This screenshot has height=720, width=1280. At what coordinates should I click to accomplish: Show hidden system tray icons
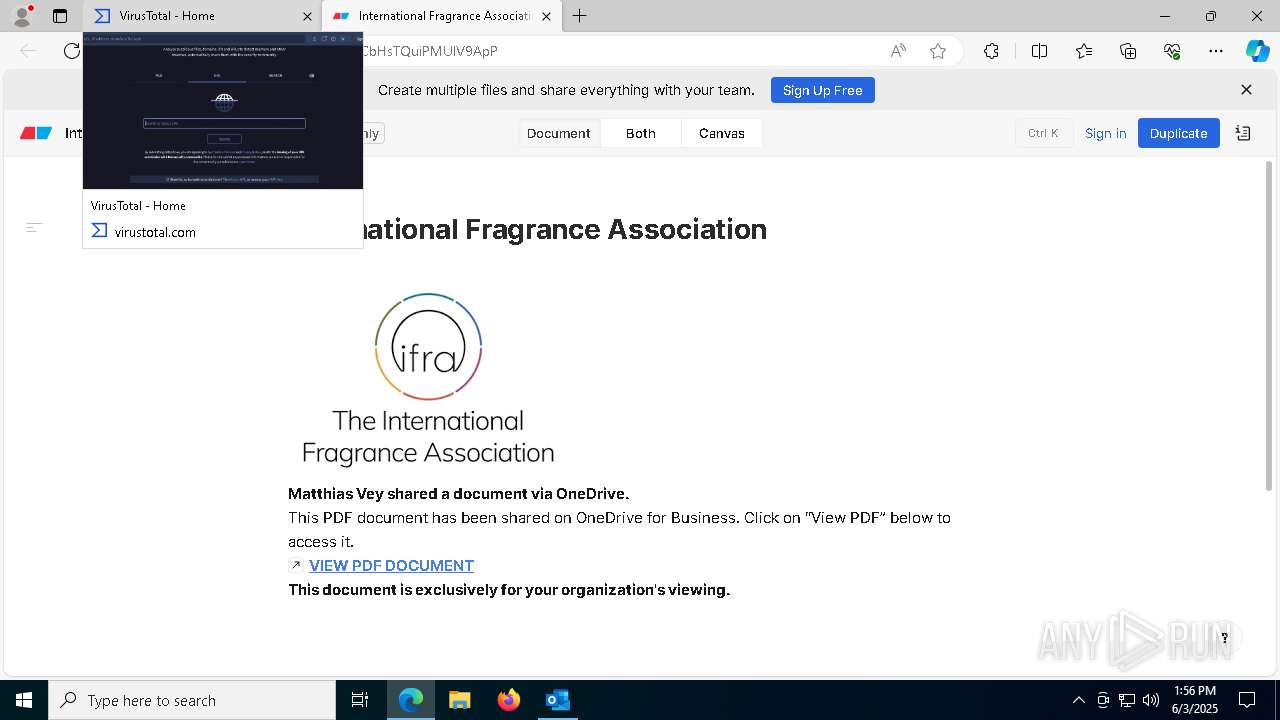pos(1078,700)
